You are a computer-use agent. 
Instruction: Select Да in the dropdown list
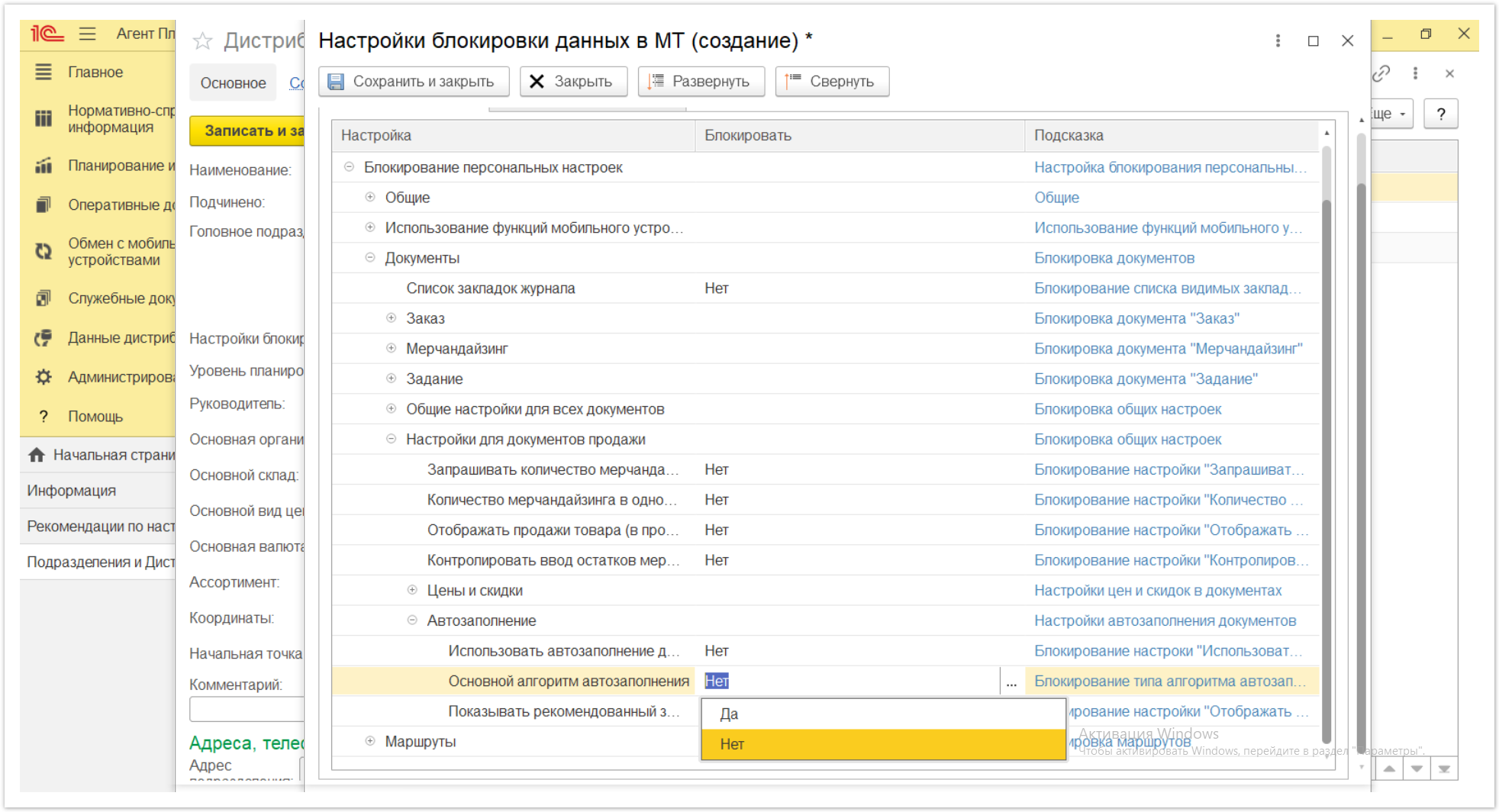[883, 714]
